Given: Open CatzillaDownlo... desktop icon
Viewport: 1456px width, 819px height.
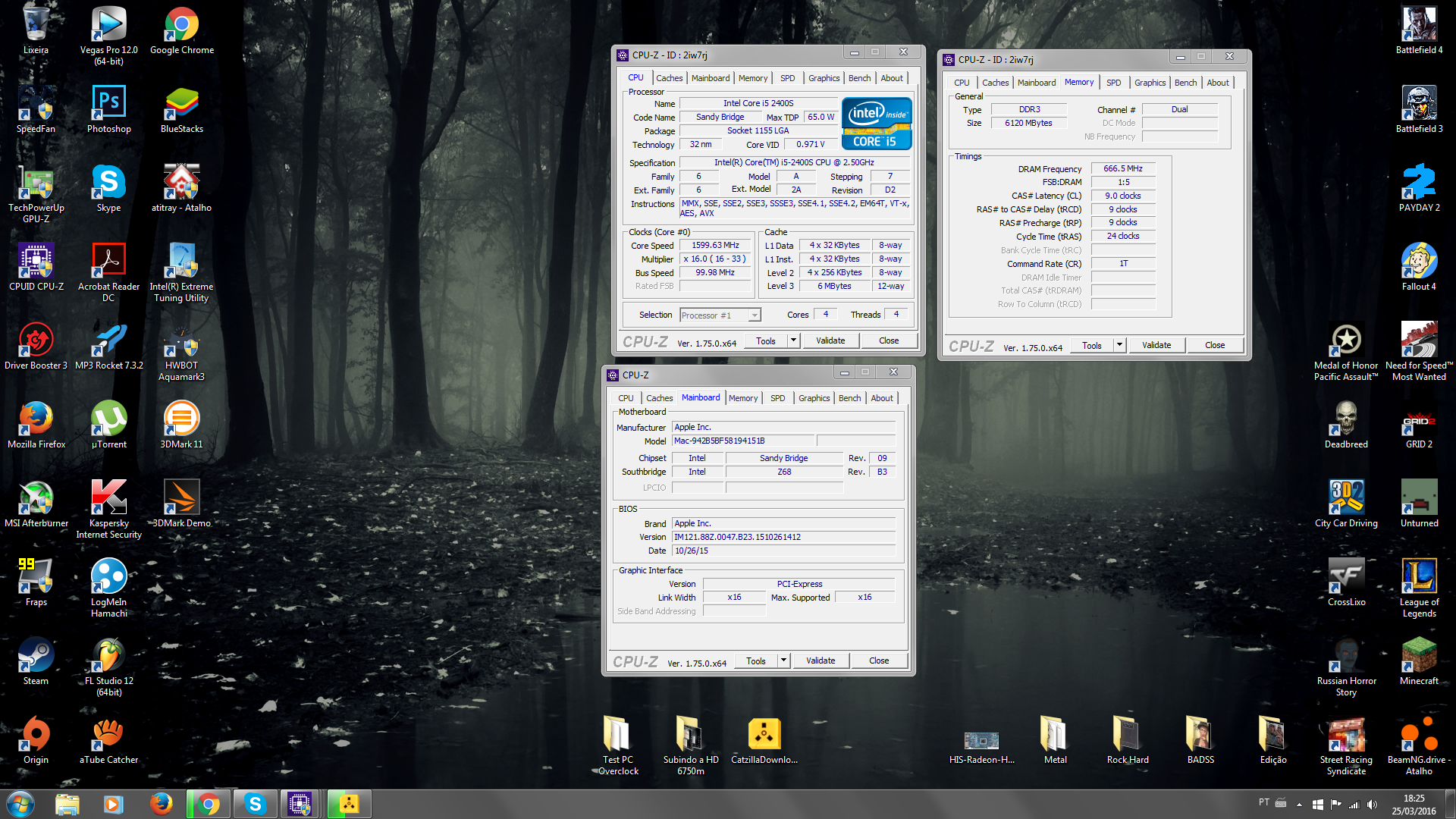Looking at the screenshot, I should tap(764, 740).
